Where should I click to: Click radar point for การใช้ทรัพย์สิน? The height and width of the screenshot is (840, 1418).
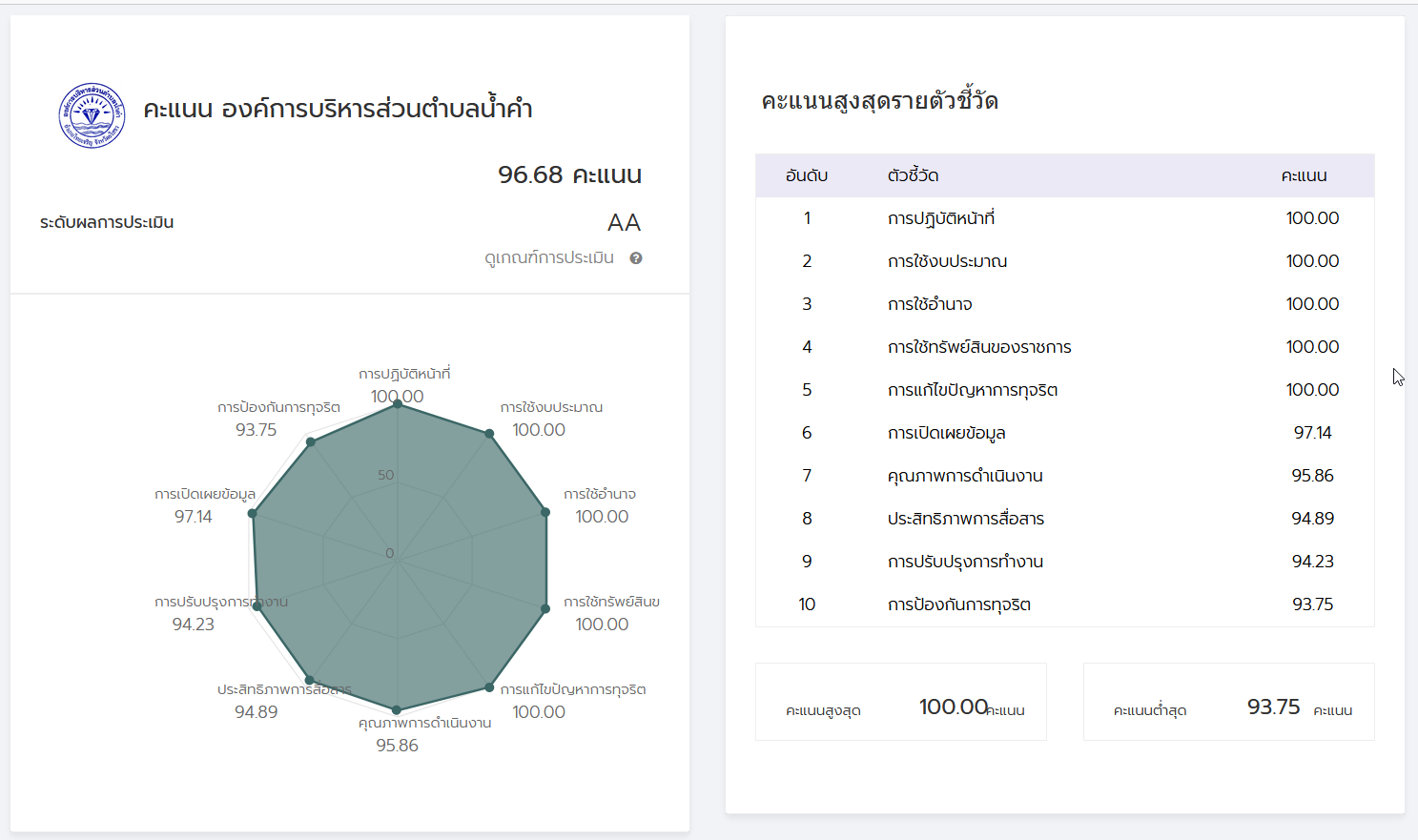[545, 608]
